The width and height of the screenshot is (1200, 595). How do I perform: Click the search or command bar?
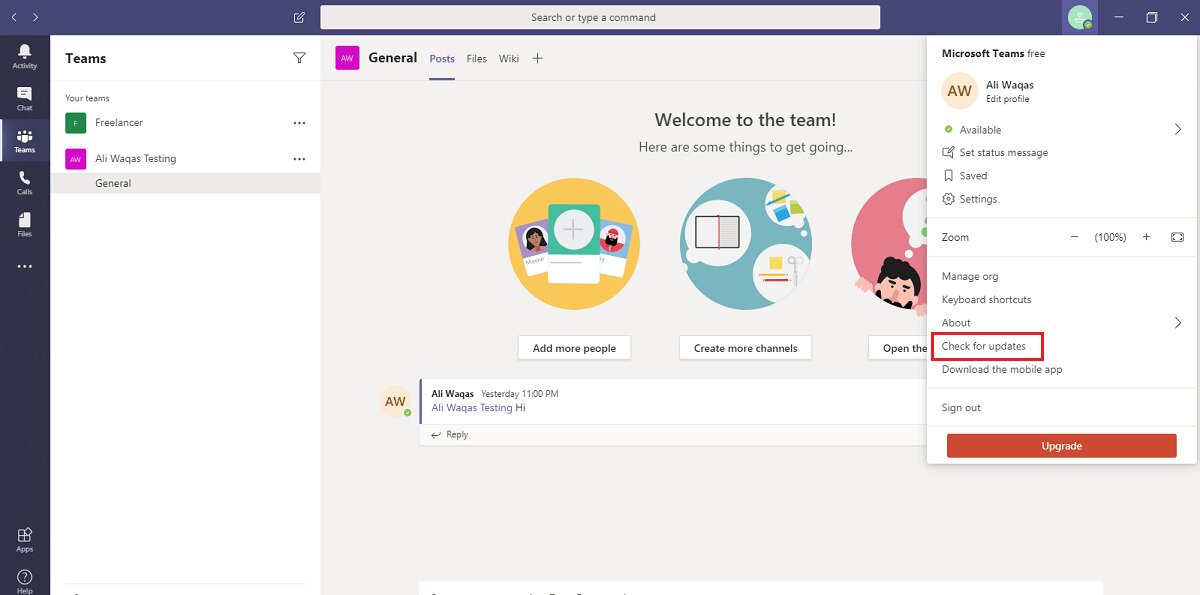click(x=599, y=17)
